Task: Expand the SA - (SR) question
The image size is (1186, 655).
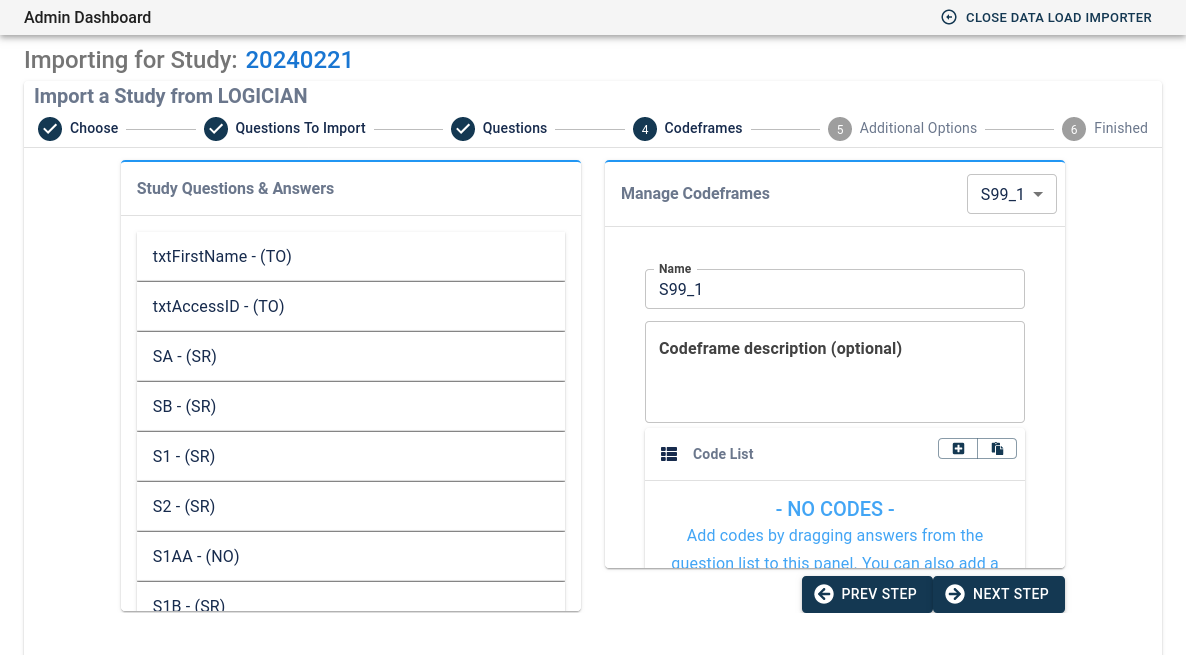Action: (351, 357)
